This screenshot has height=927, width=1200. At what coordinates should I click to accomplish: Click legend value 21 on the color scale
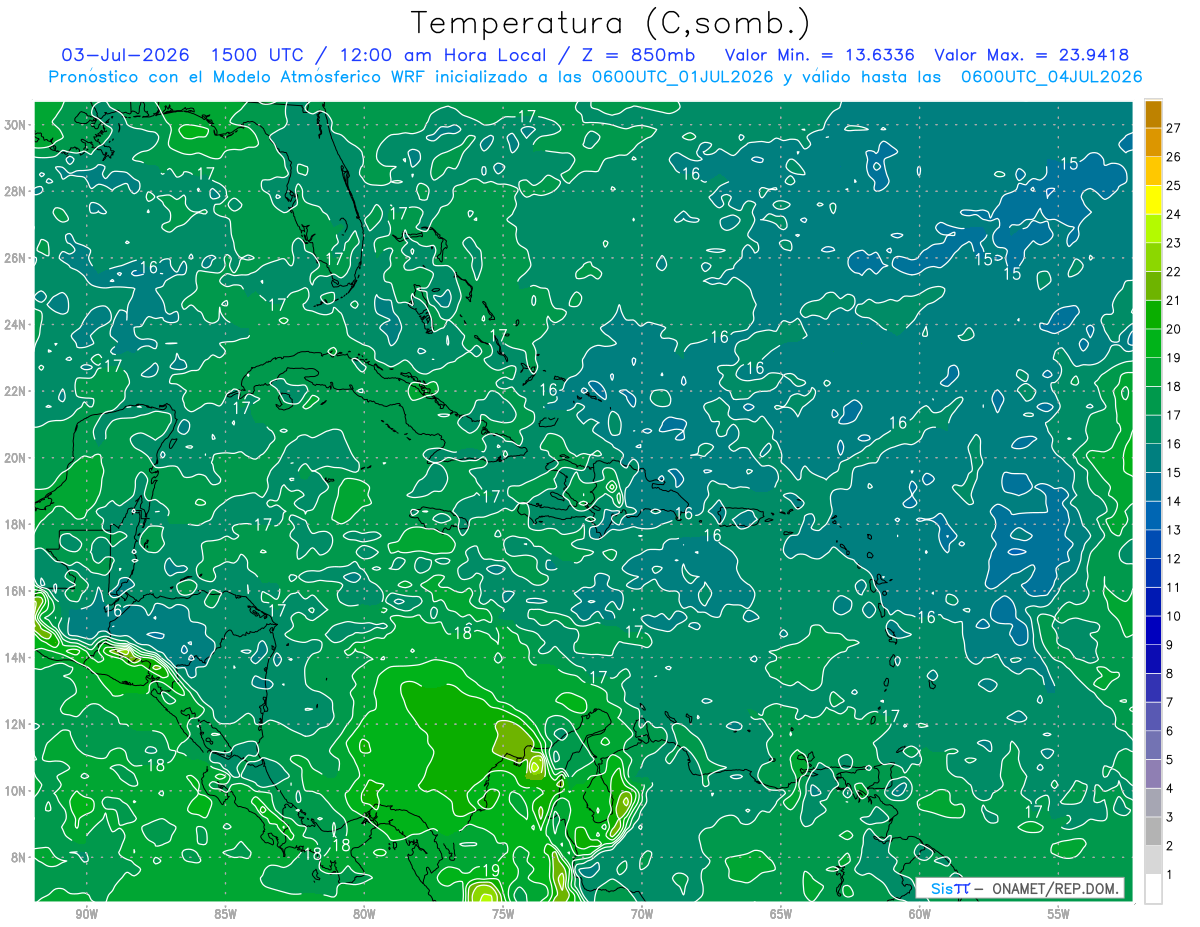point(1174,299)
